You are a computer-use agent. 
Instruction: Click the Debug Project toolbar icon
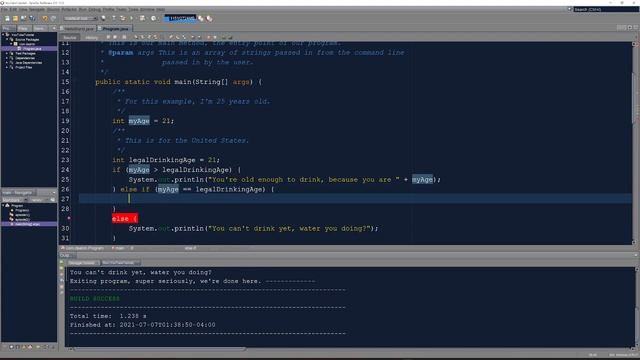click(x=142, y=18)
